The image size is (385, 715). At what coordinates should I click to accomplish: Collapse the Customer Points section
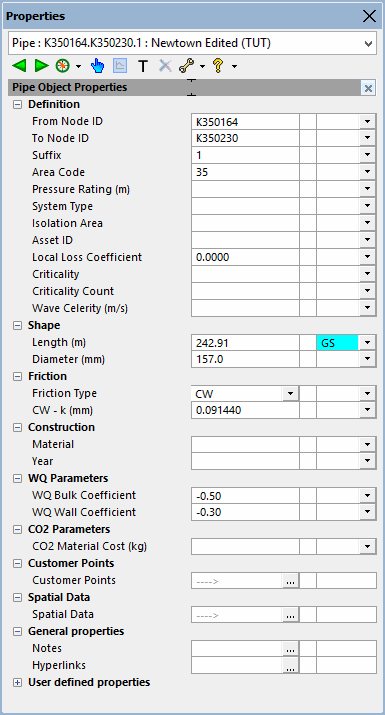tap(17, 564)
